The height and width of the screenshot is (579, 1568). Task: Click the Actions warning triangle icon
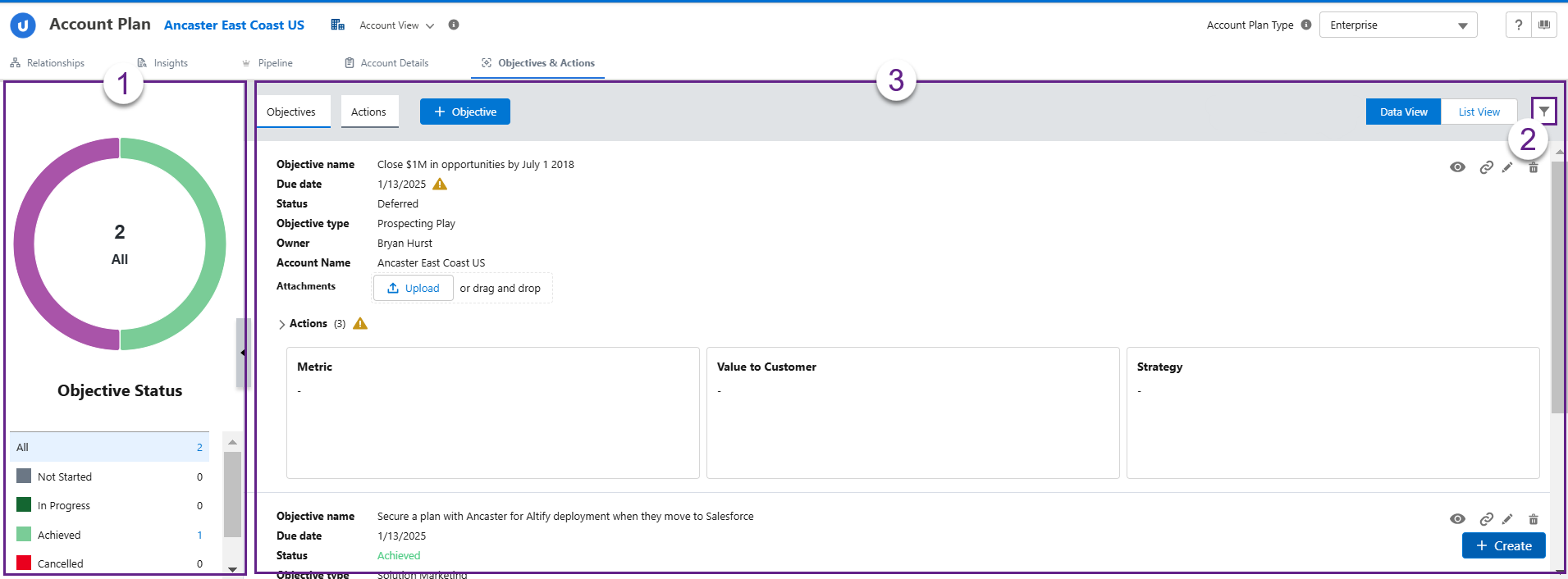[x=360, y=323]
